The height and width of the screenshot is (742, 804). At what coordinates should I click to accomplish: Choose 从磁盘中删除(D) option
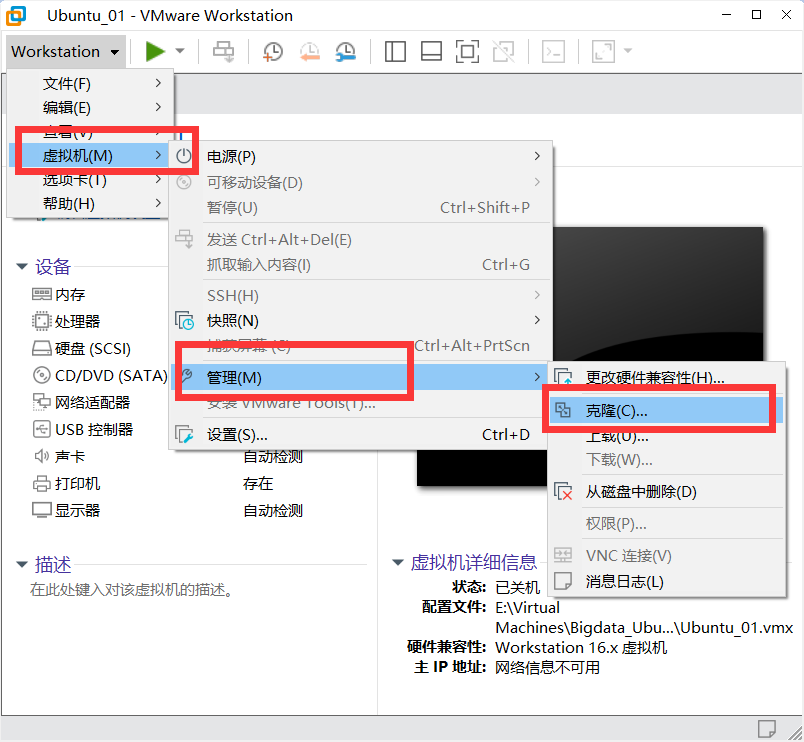click(x=667, y=492)
